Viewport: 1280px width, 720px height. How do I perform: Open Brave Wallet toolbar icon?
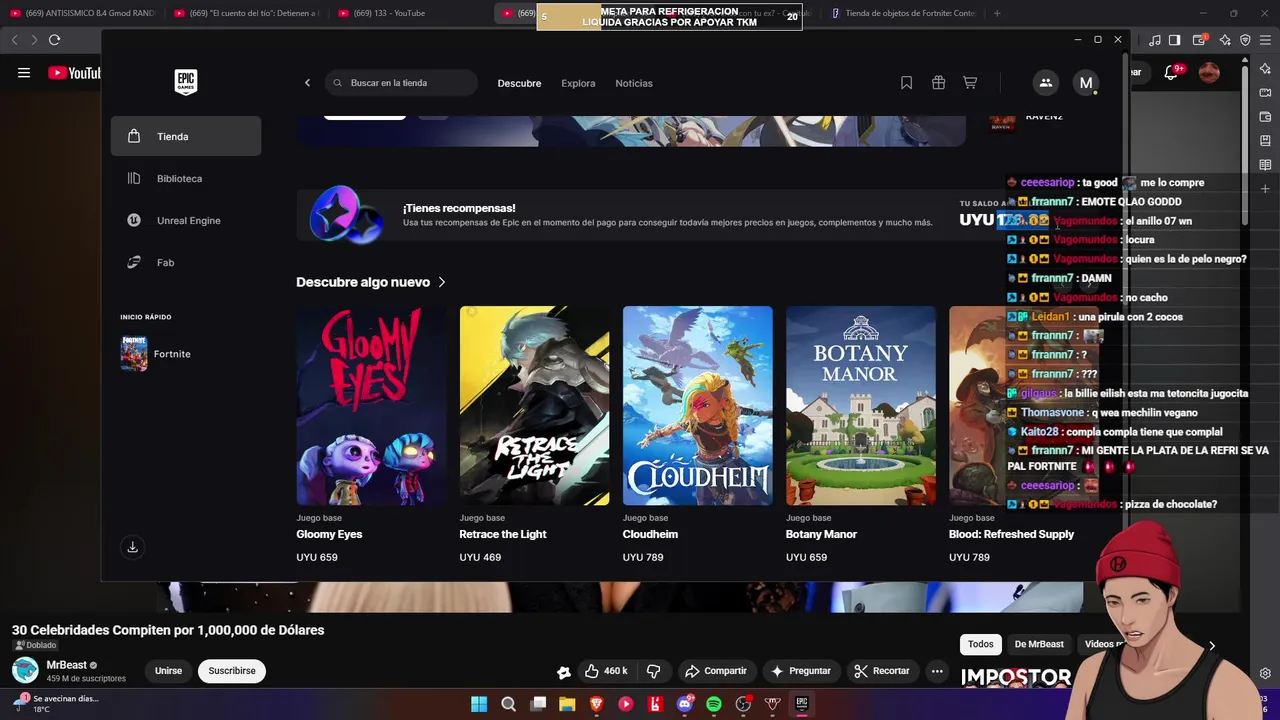coord(1200,40)
